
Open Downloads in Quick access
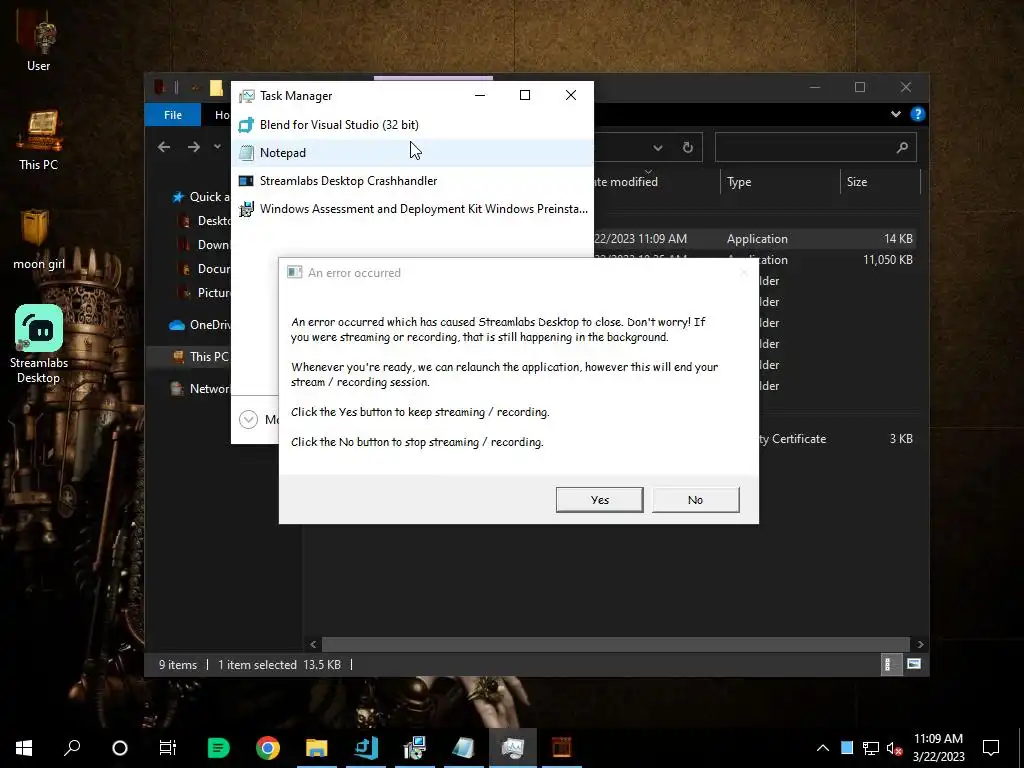205,245
